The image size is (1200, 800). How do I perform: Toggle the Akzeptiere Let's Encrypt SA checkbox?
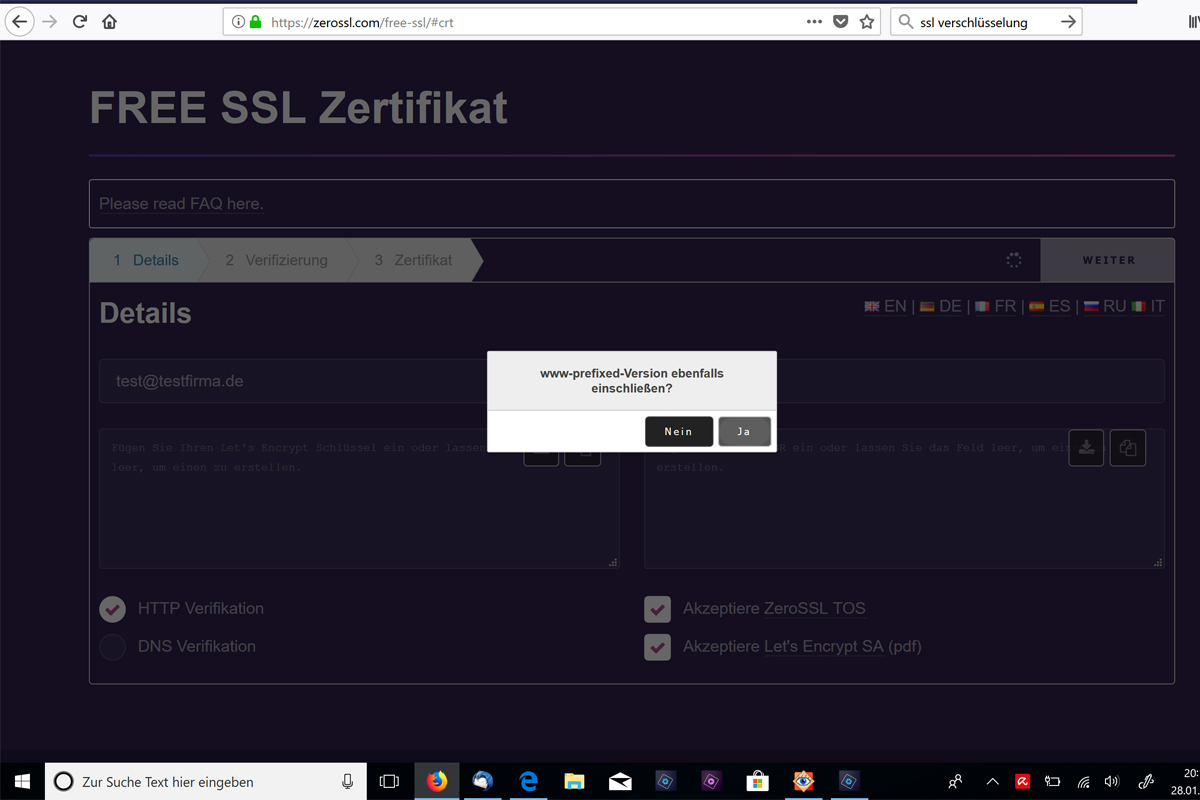pos(657,647)
